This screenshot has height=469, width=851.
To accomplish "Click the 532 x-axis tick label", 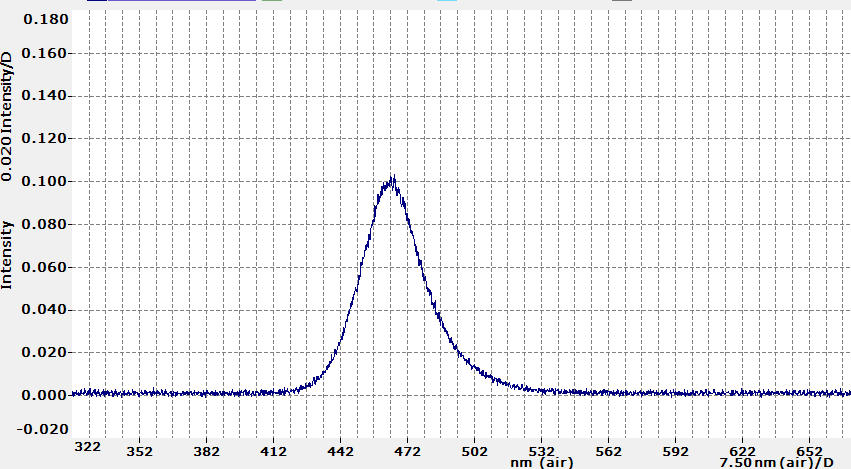I will point(541,451).
